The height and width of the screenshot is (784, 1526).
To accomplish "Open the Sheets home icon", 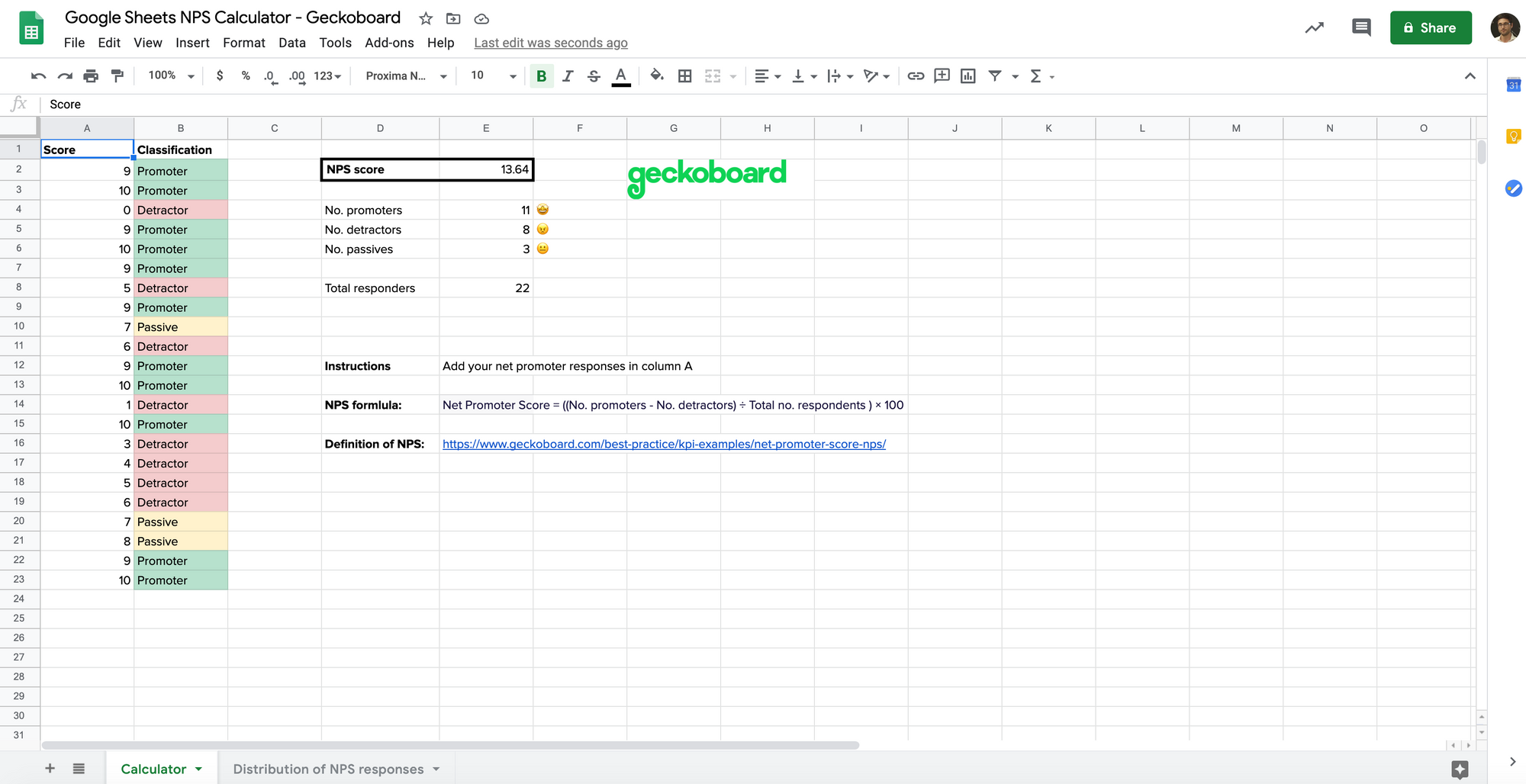I will click(31, 28).
